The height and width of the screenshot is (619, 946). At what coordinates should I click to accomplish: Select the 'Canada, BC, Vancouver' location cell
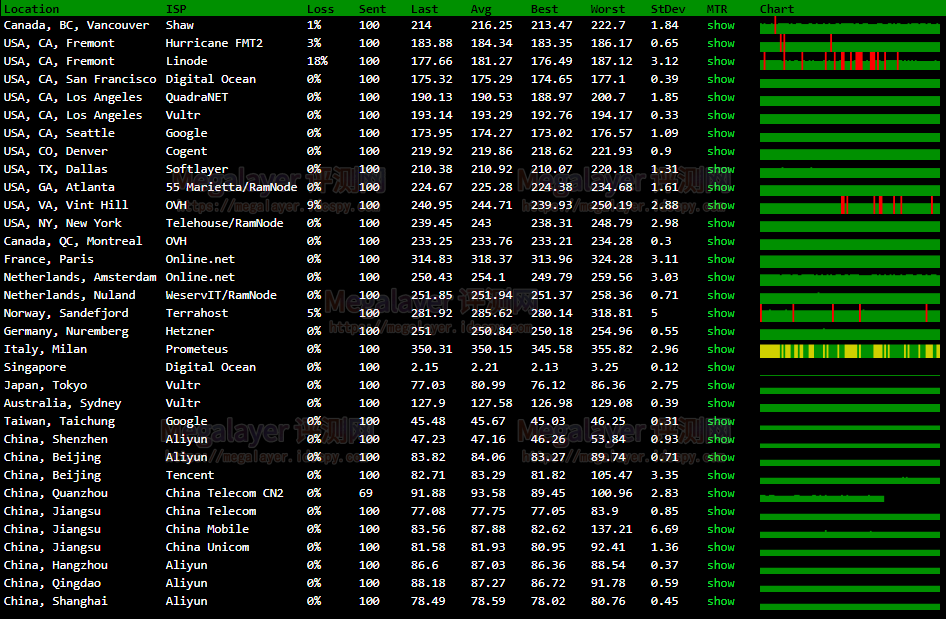tap(76, 25)
